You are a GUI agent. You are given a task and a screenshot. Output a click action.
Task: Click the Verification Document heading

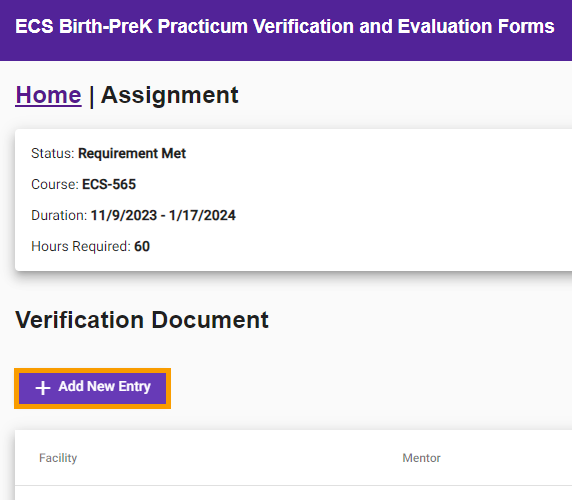click(x=142, y=320)
